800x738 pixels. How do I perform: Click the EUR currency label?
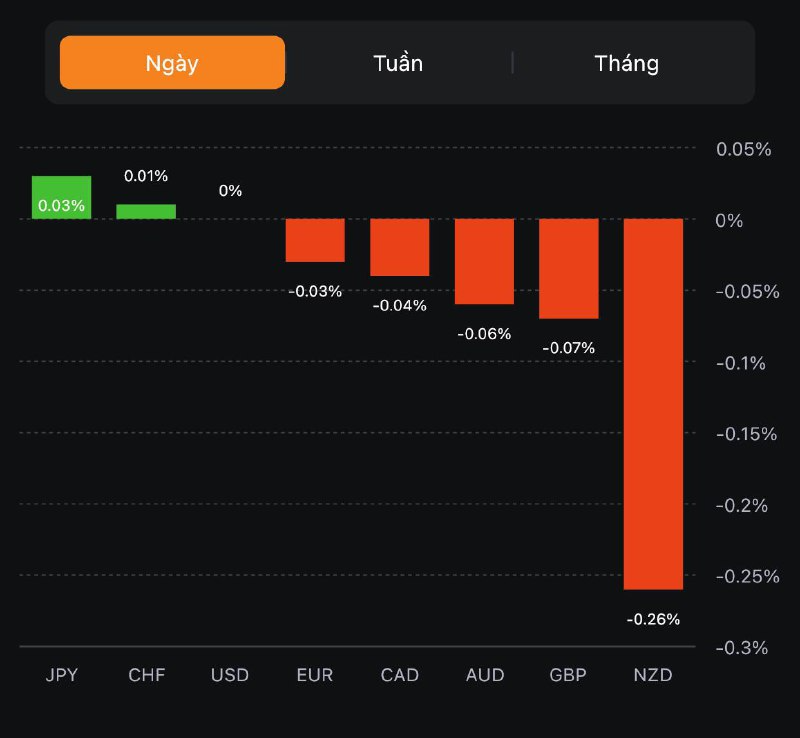coord(315,675)
